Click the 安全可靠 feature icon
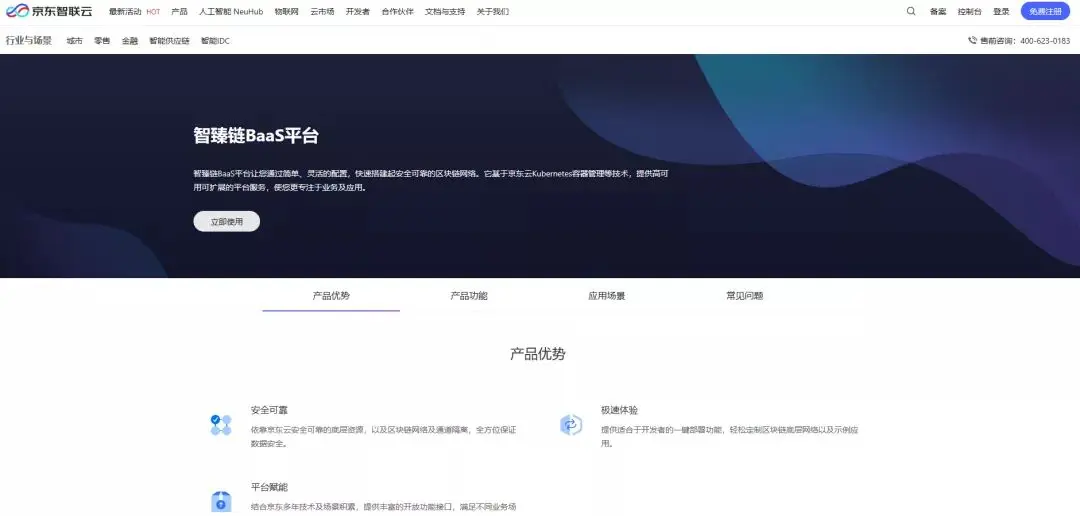The height and width of the screenshot is (516, 1080). click(x=221, y=425)
